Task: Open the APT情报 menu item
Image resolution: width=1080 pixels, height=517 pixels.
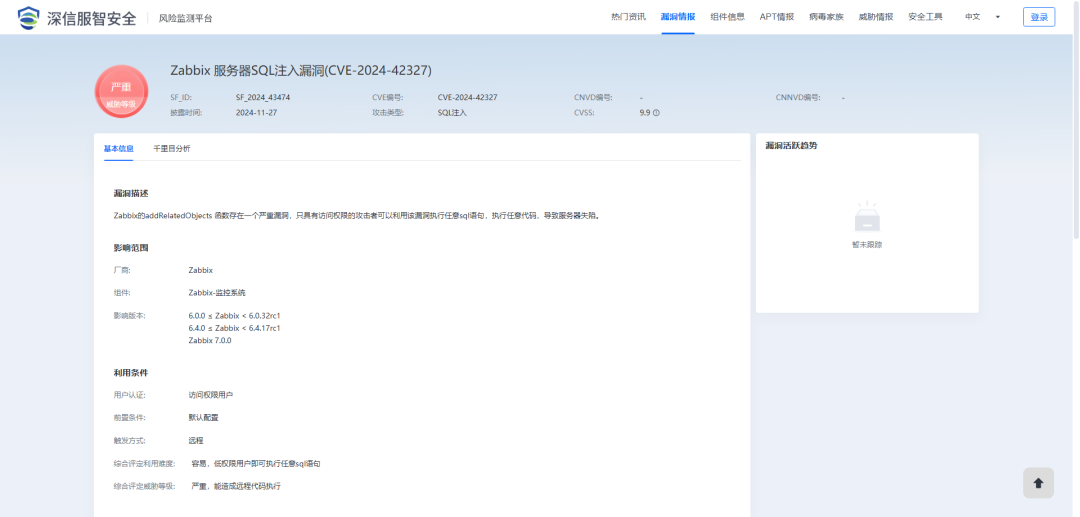Action: point(777,17)
